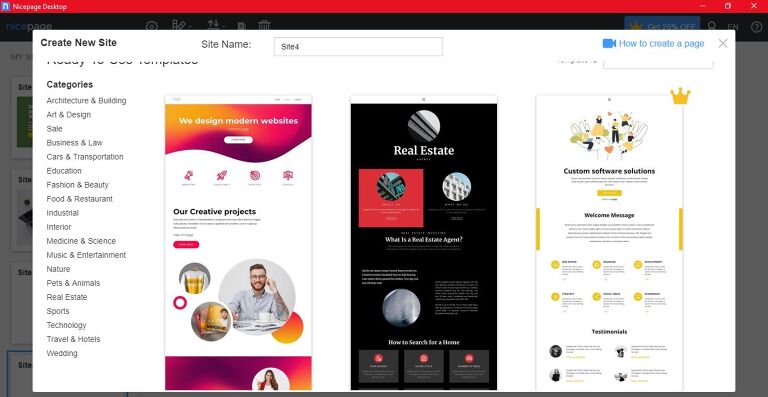The image size is (768, 397).
Task: Go to the Technology category
Action: (66, 325)
